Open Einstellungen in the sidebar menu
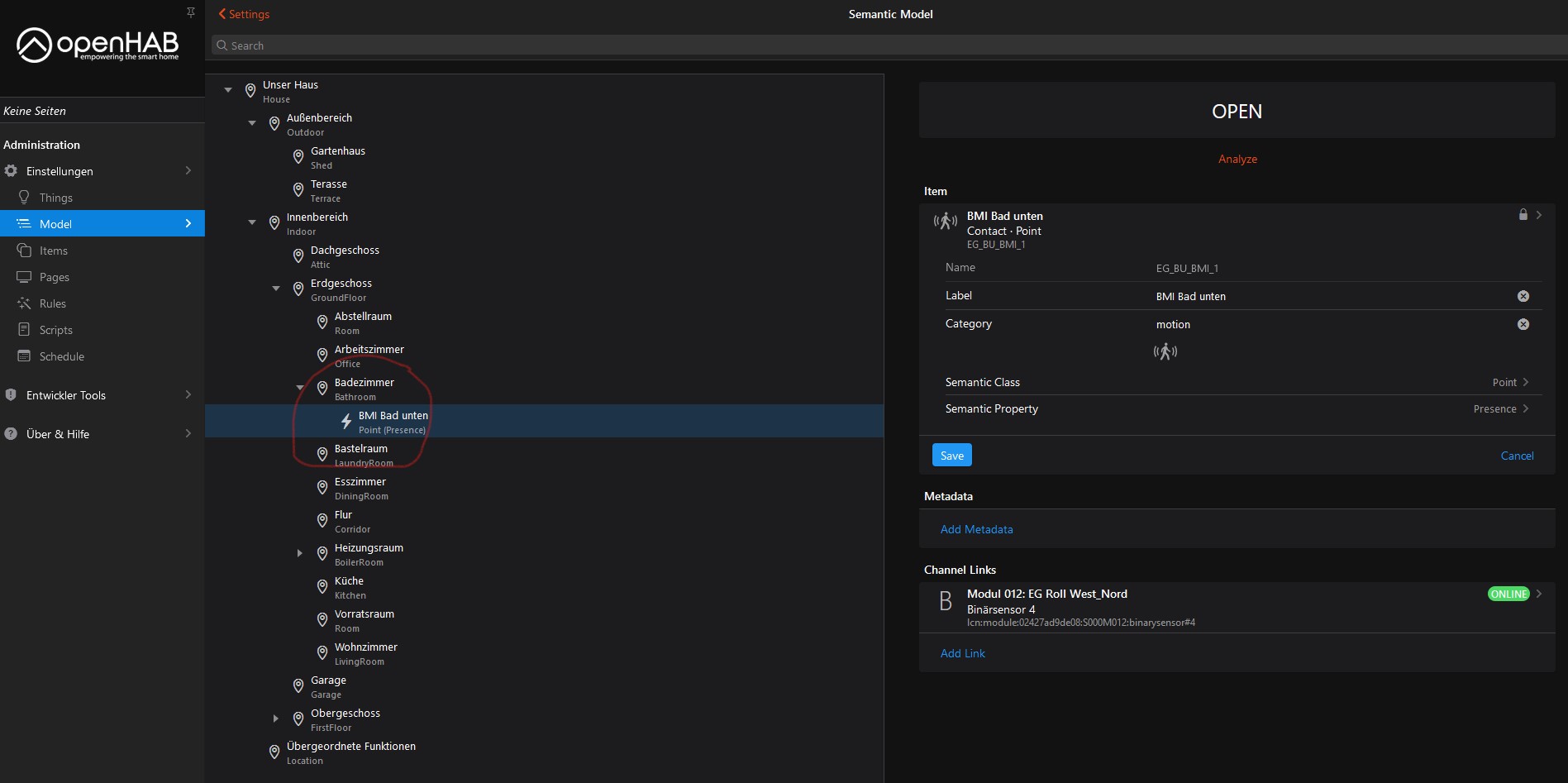 (x=102, y=171)
